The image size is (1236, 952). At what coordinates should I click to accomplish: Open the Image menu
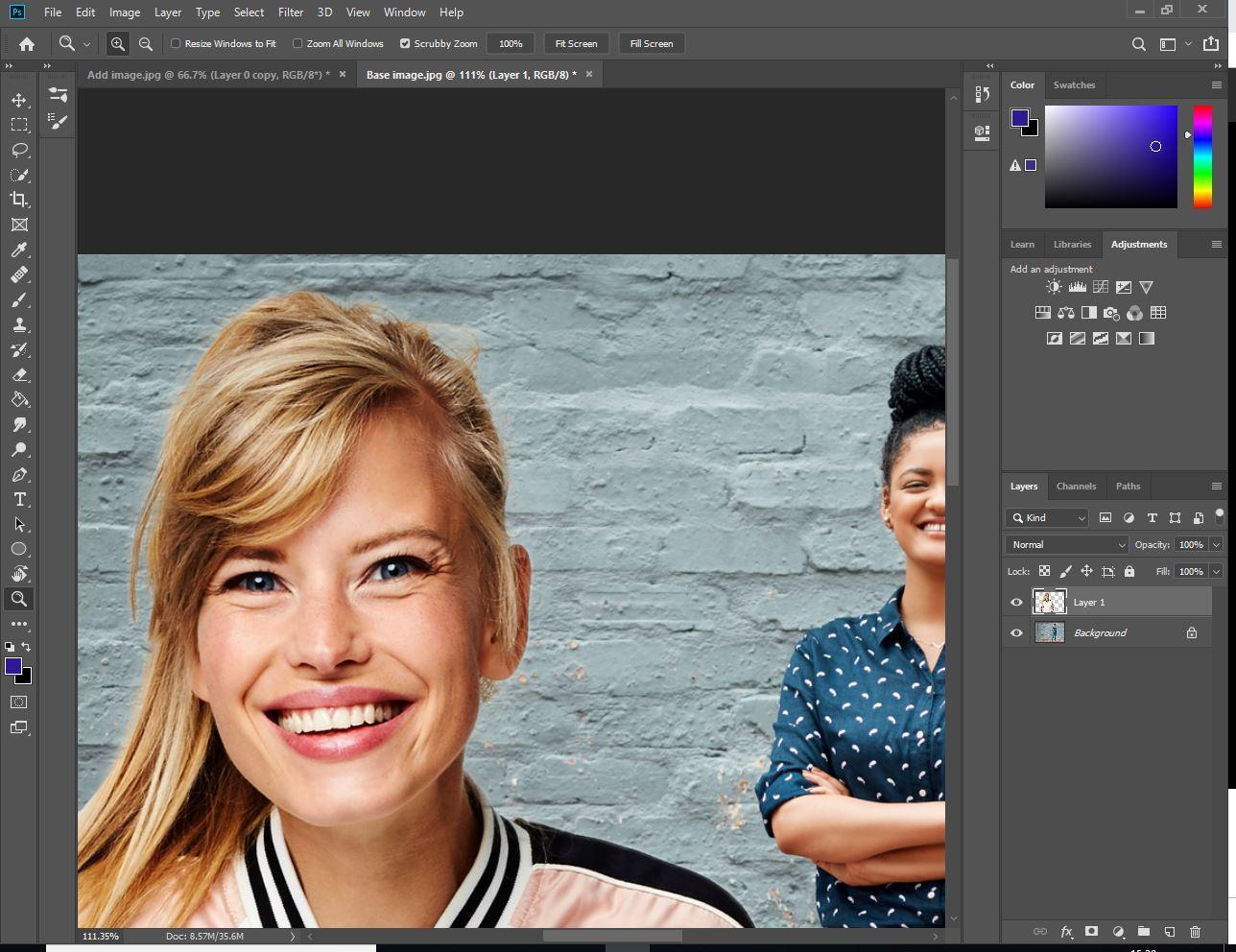(125, 12)
